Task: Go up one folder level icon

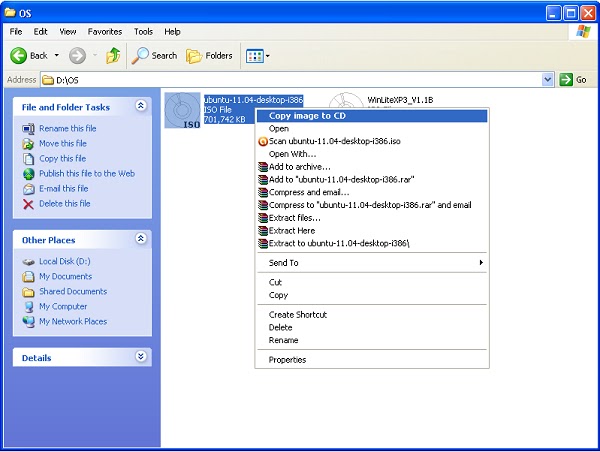Action: click(x=113, y=56)
